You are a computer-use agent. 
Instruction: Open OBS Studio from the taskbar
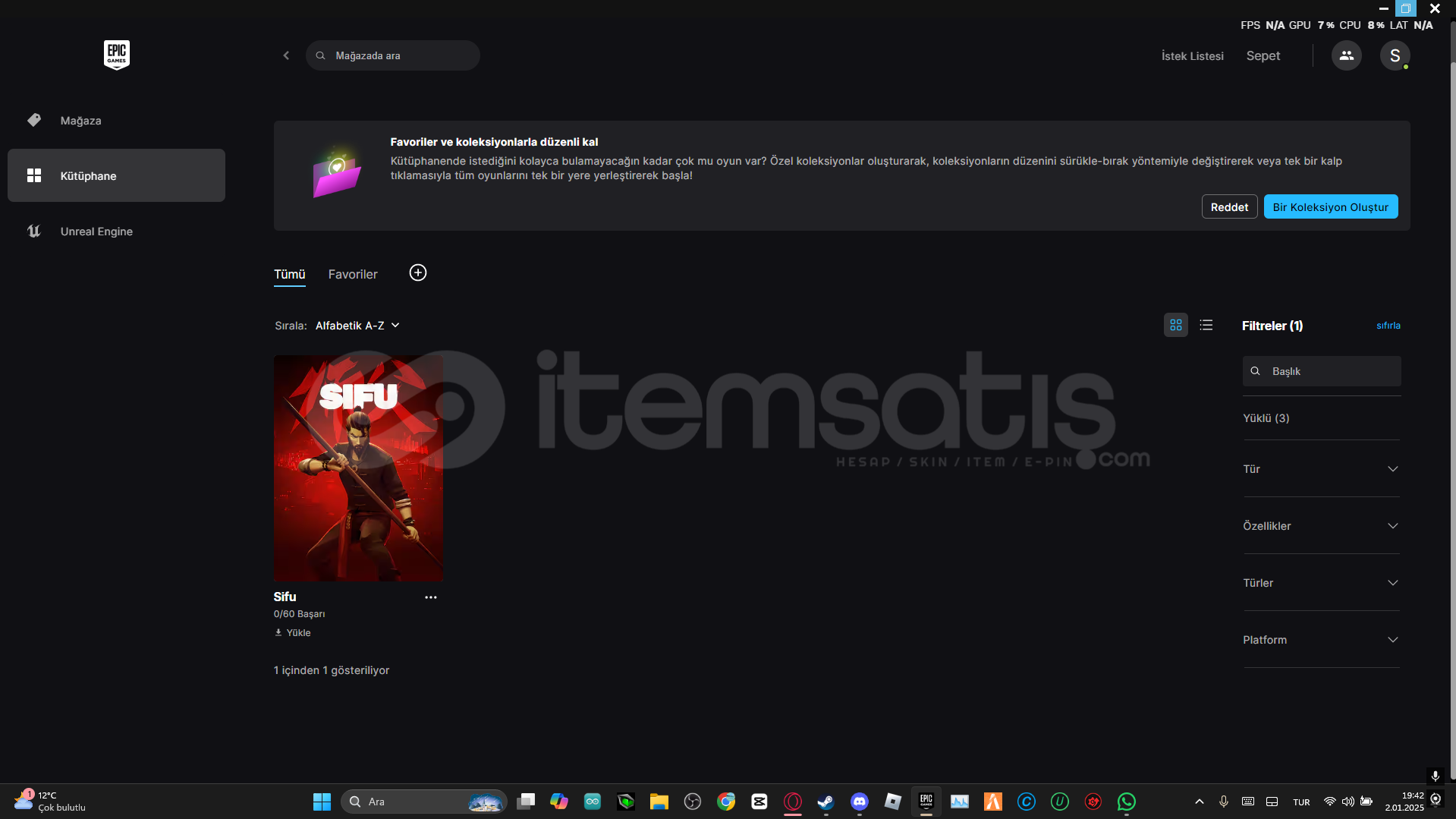pyautogui.click(x=692, y=802)
